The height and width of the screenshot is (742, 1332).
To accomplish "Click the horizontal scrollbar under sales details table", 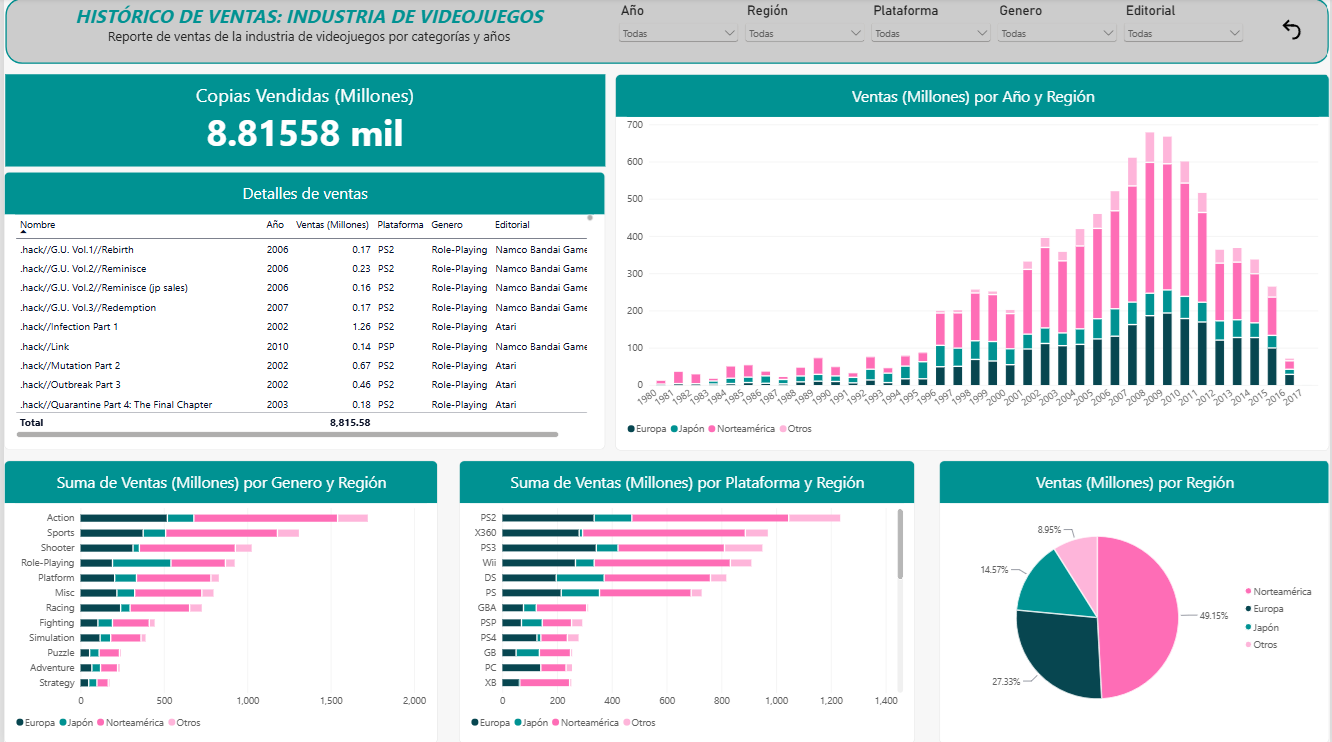I will coord(288,435).
